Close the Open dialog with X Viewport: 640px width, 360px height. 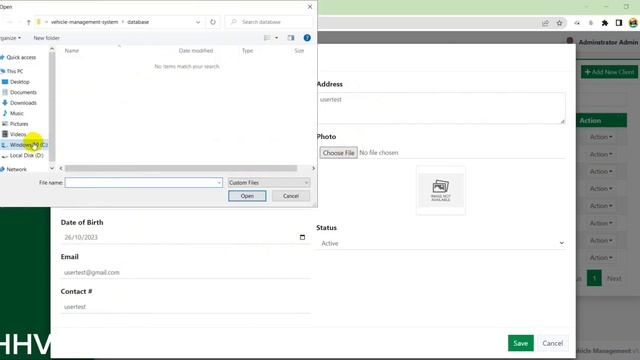click(310, 7)
